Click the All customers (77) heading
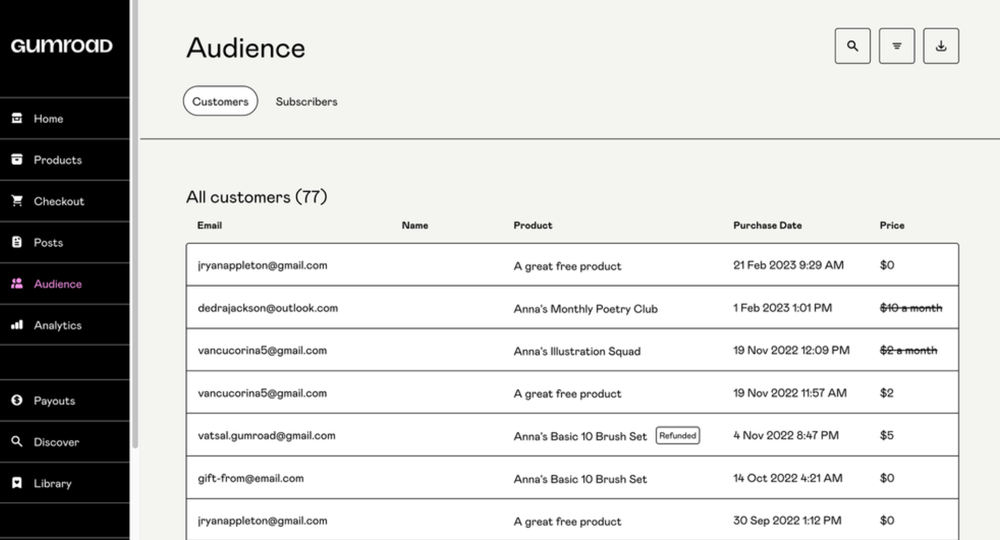Viewport: 1000px width, 540px height. [x=256, y=197]
